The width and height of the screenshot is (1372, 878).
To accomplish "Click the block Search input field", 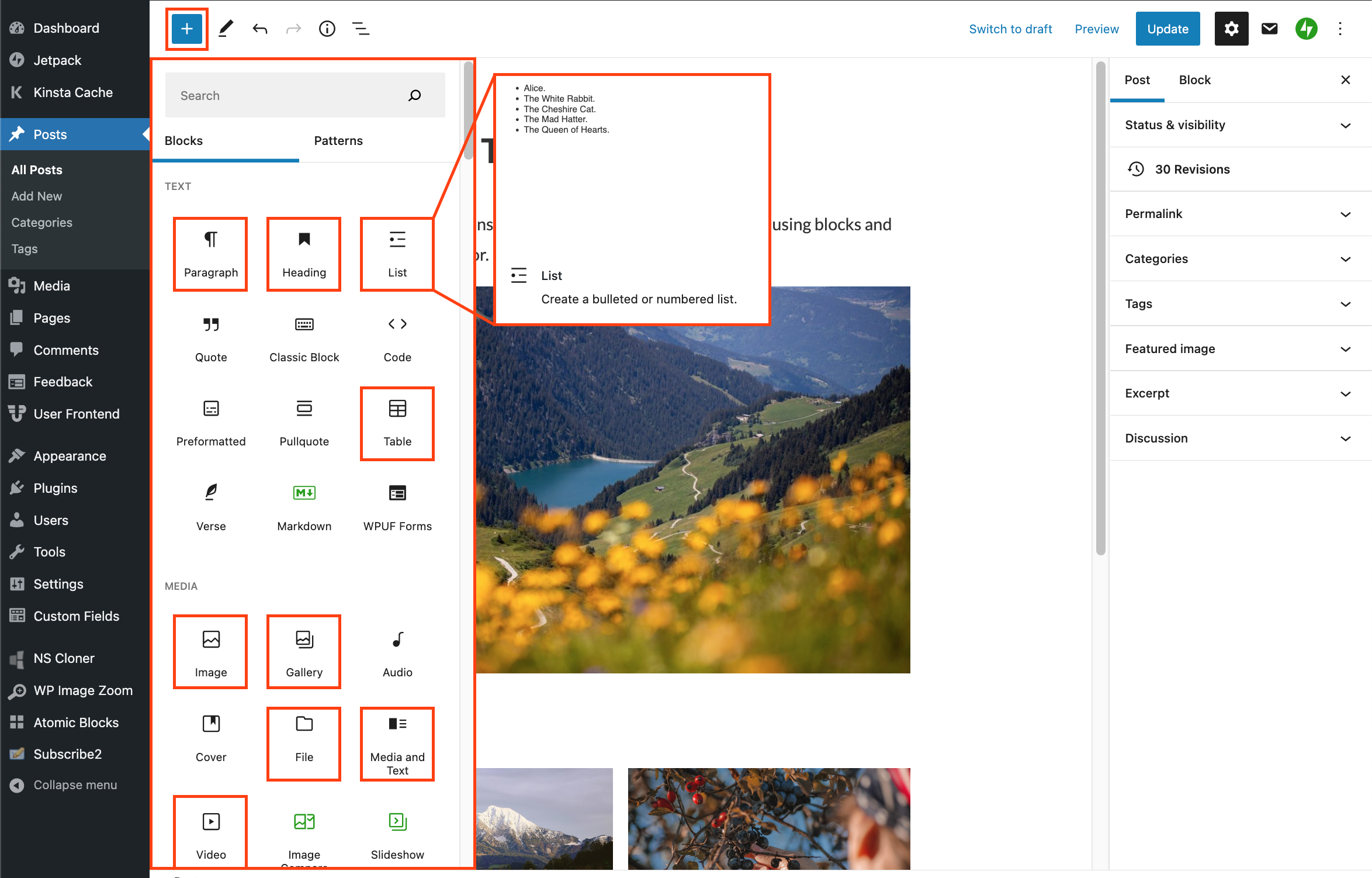I will click(286, 95).
